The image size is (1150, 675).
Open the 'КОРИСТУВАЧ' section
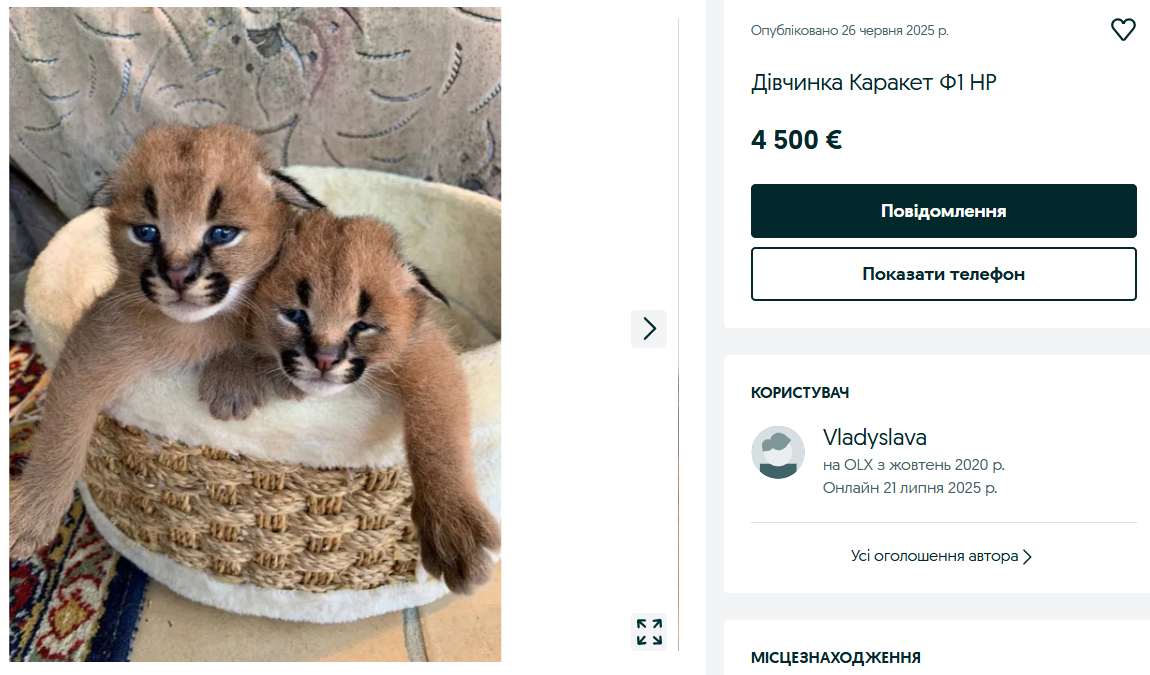point(800,393)
